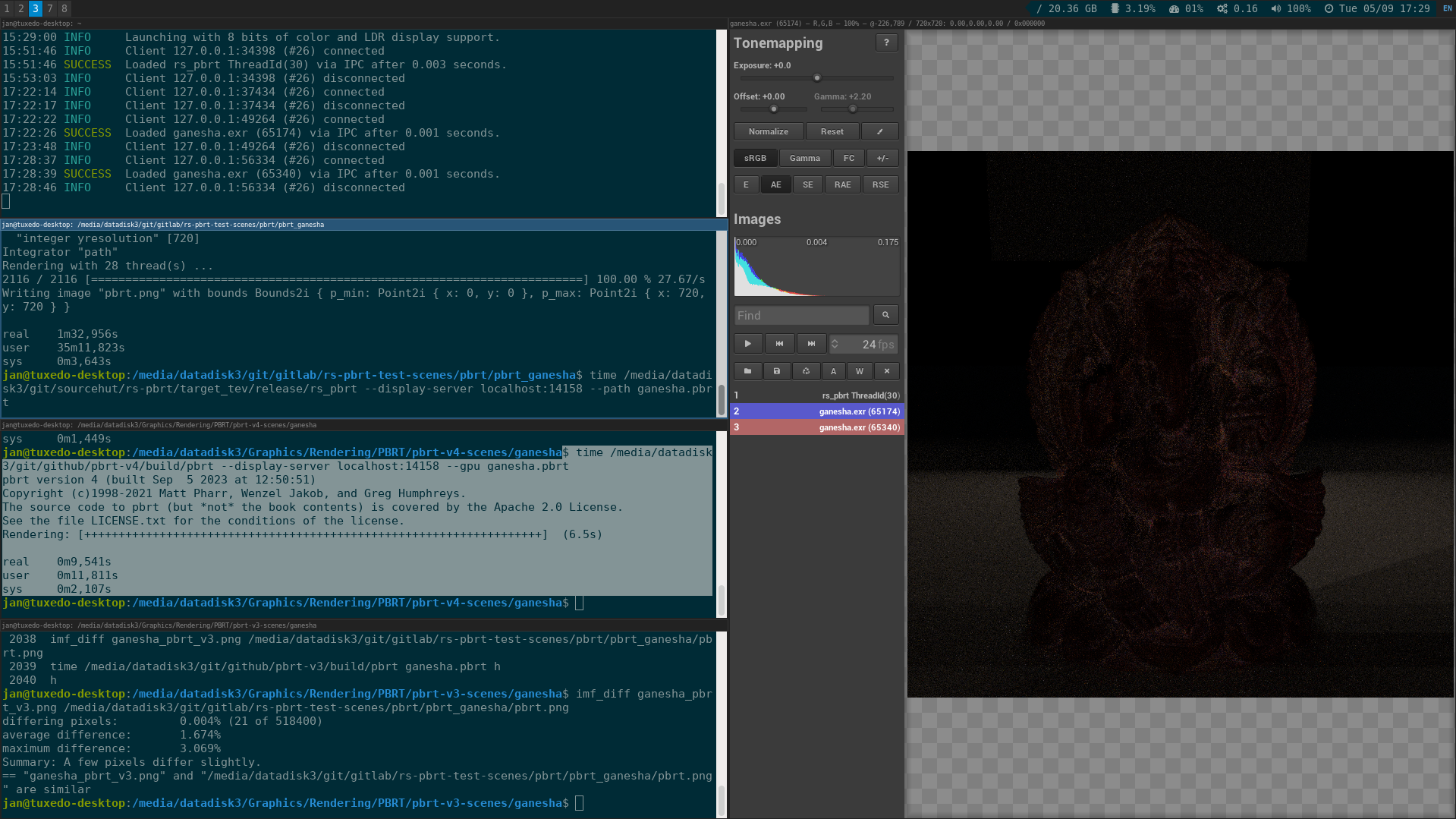The height and width of the screenshot is (819, 1456).
Task: Click the magnifier search button
Action: [885, 315]
